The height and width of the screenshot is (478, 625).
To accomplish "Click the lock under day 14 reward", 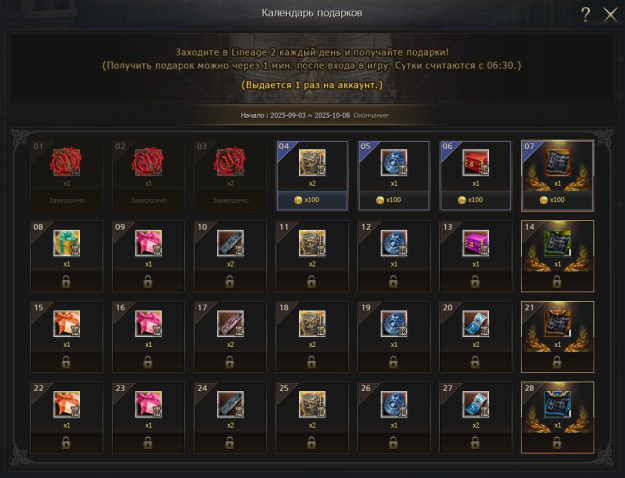I will coord(557,282).
